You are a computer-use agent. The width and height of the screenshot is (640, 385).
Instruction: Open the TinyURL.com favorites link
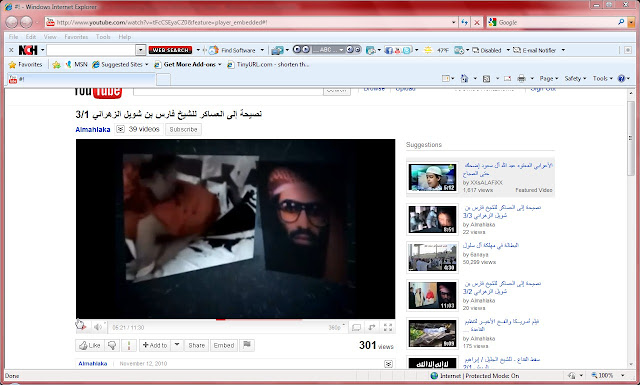[268, 65]
